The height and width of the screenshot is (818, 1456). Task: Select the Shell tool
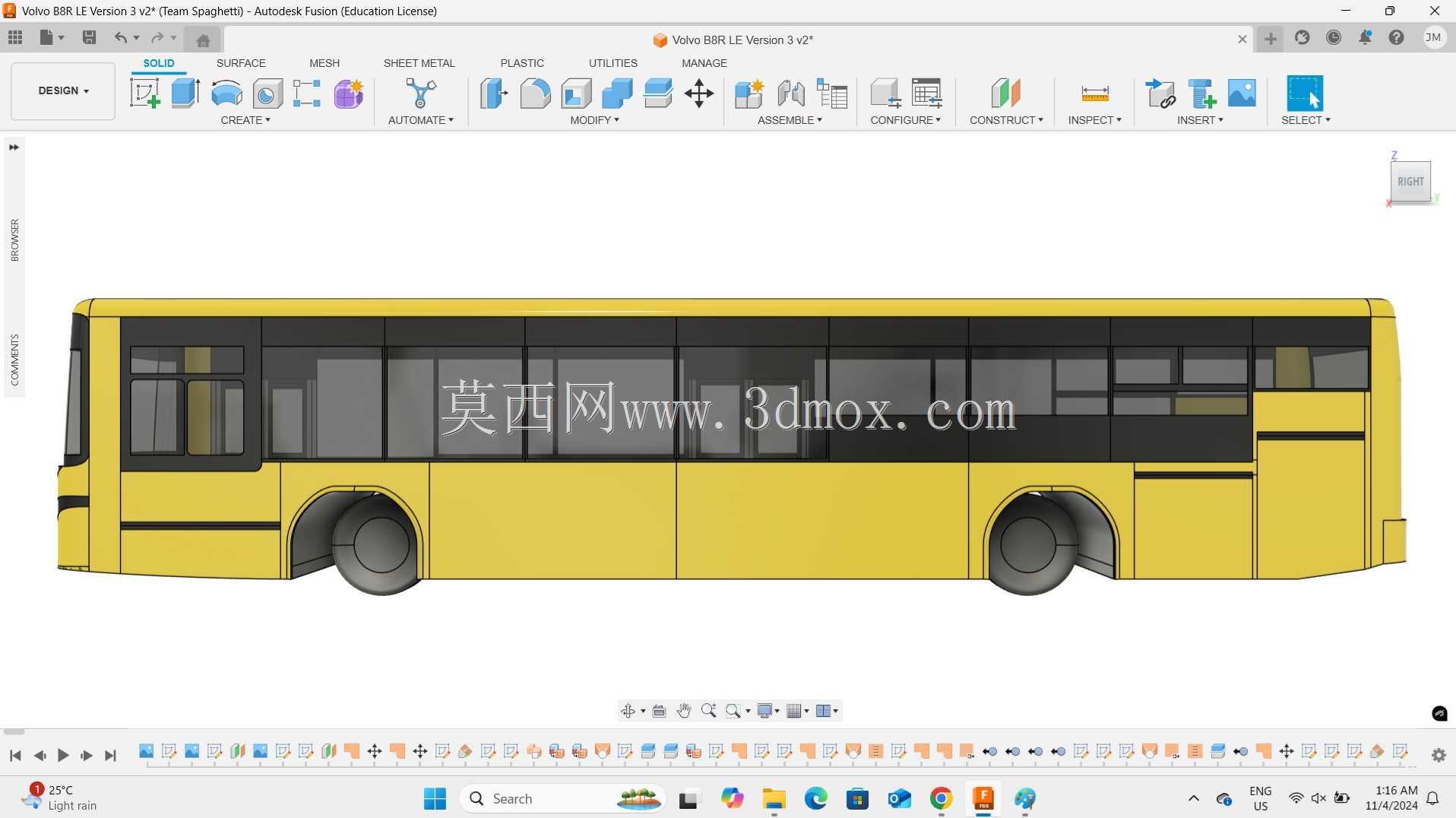tap(577, 94)
